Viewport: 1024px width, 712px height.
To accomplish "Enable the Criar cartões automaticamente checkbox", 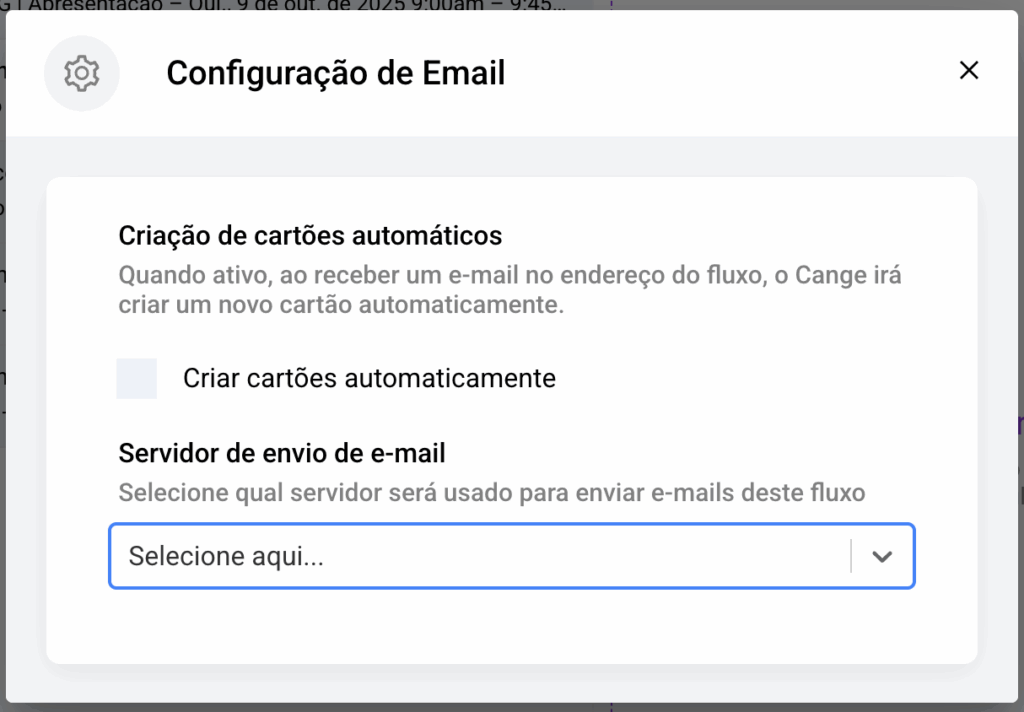I will [137, 379].
